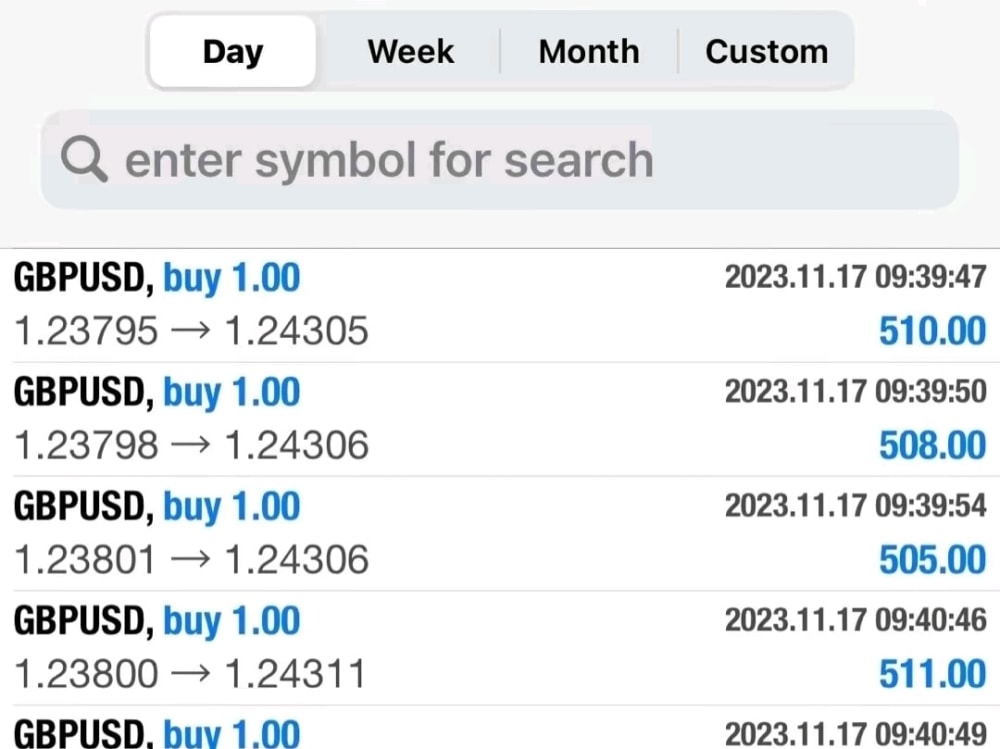This screenshot has height=749, width=1000.
Task: Choose the Custom period tab
Action: click(767, 52)
